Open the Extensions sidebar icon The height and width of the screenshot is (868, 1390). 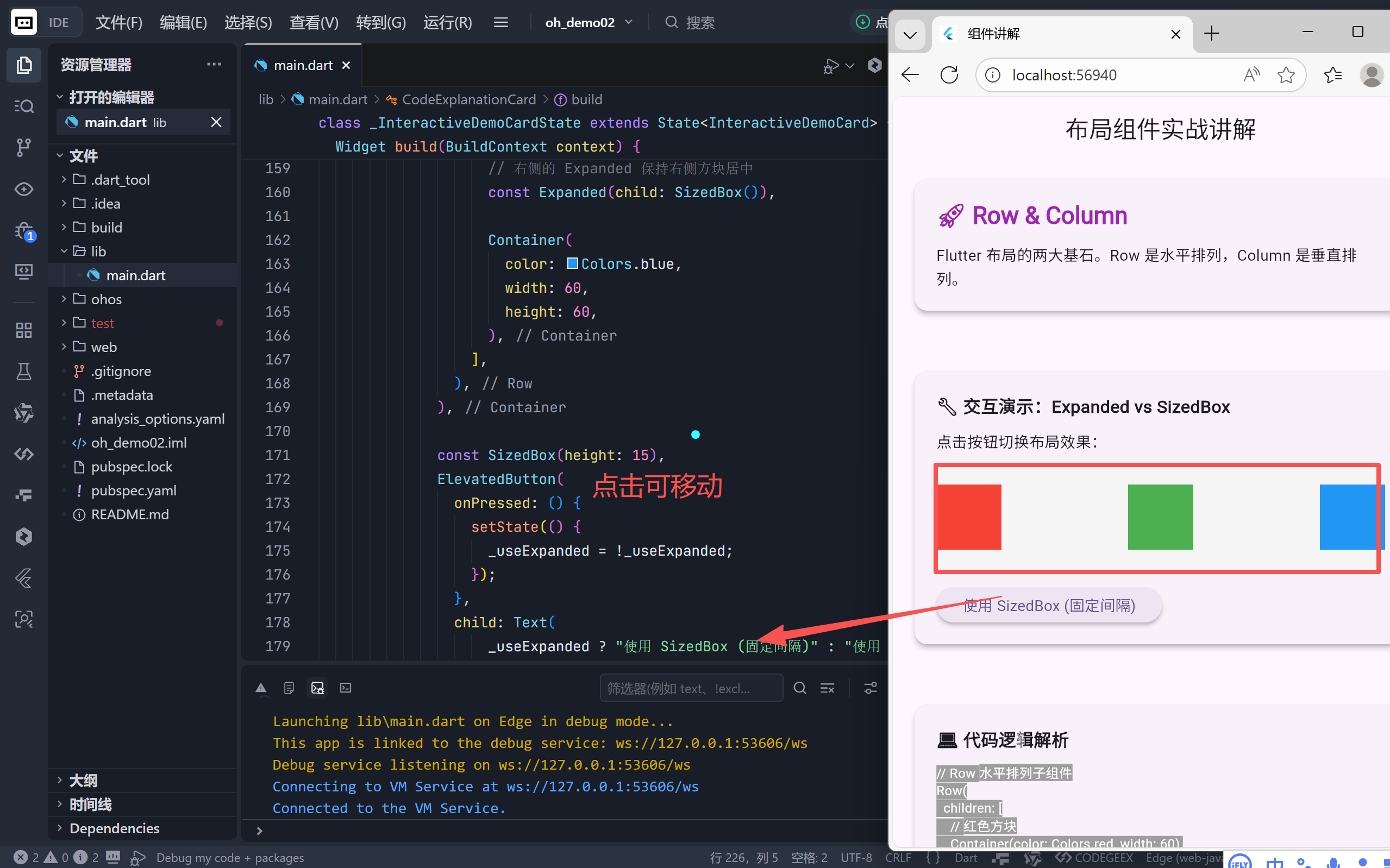23,330
